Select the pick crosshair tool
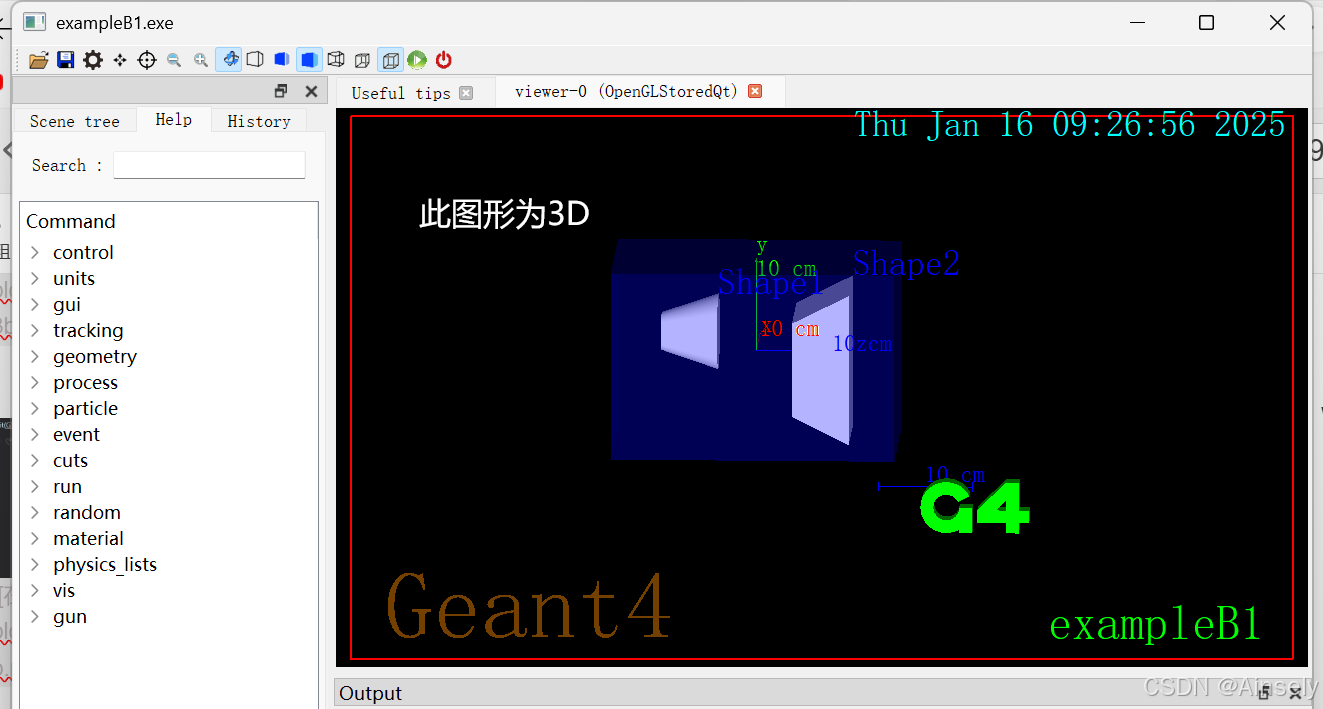Viewport: 1323px width, 709px height. tap(147, 60)
